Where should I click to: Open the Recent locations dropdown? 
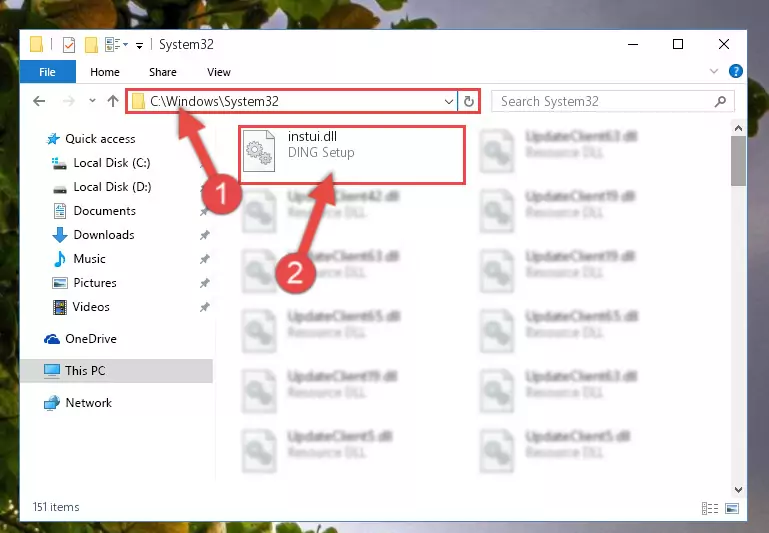[x=92, y=101]
